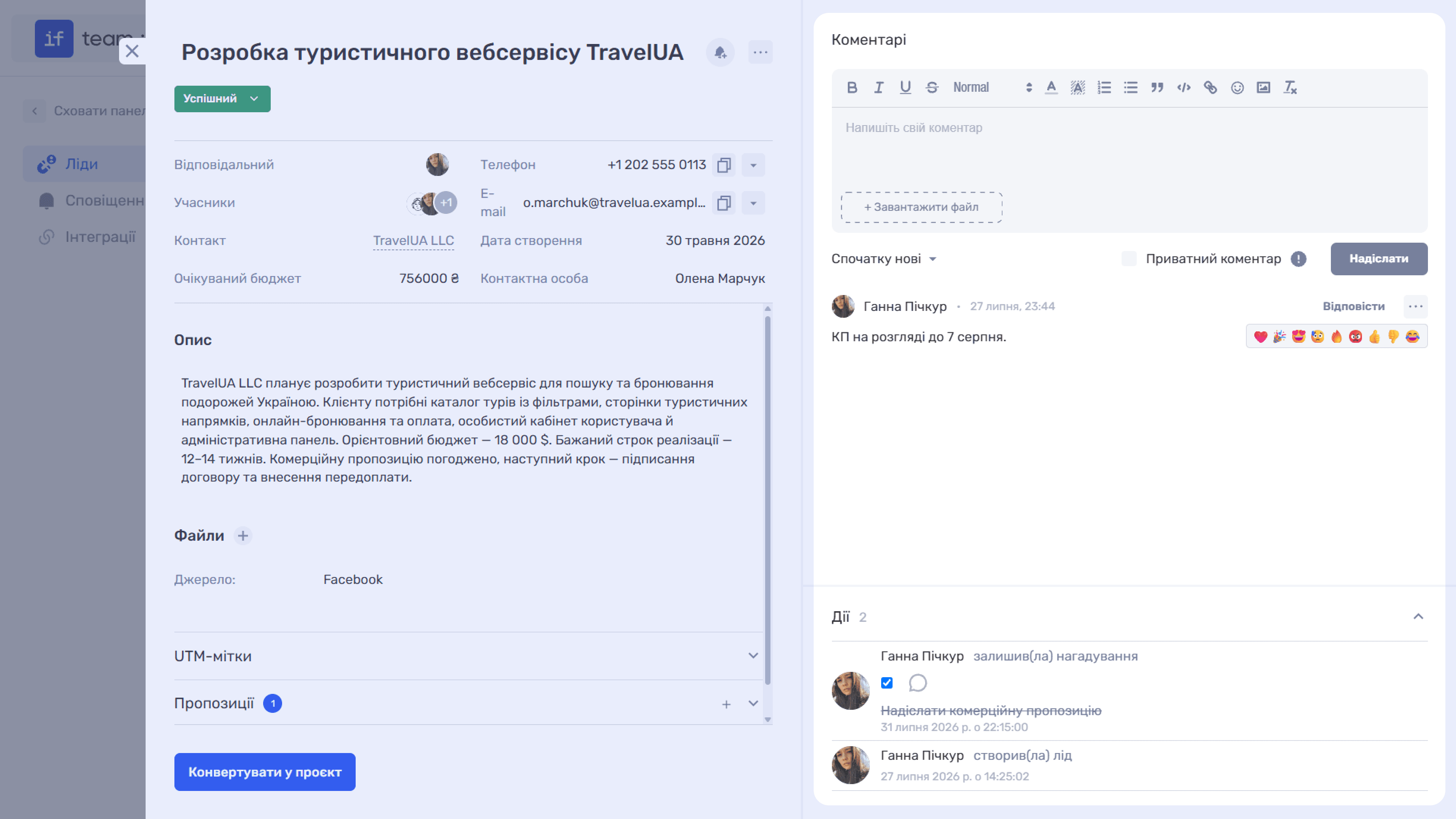Open Ліди in the sidebar
This screenshot has width=1456, height=819.
tap(84, 164)
